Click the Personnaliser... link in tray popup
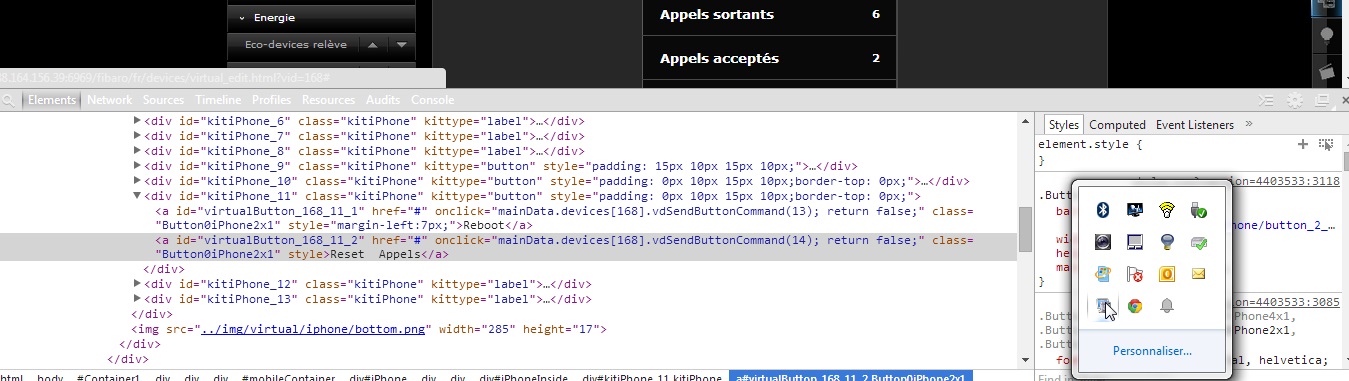This screenshot has height=381, width=1349. pos(1151,351)
